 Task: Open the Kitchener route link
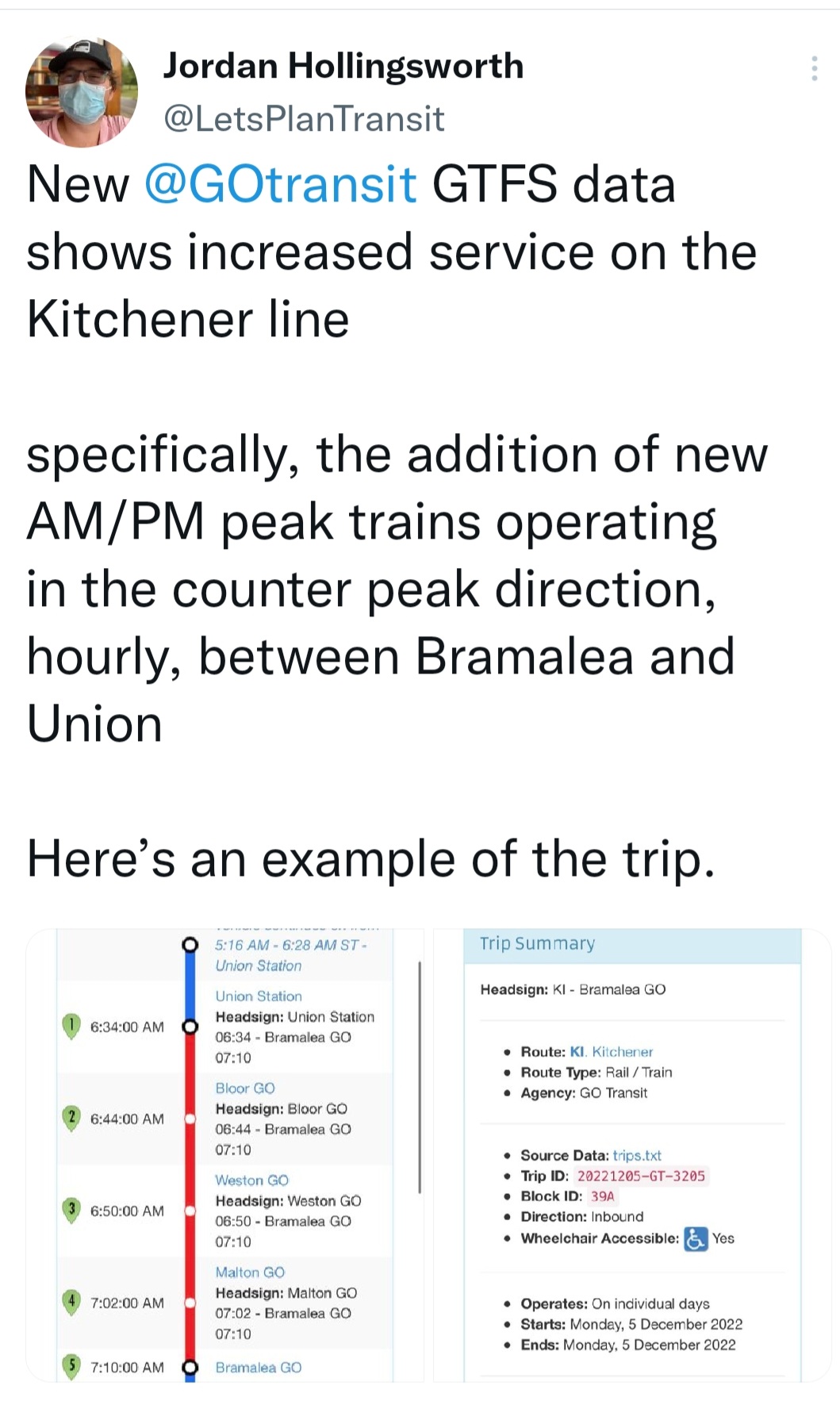click(622, 1051)
